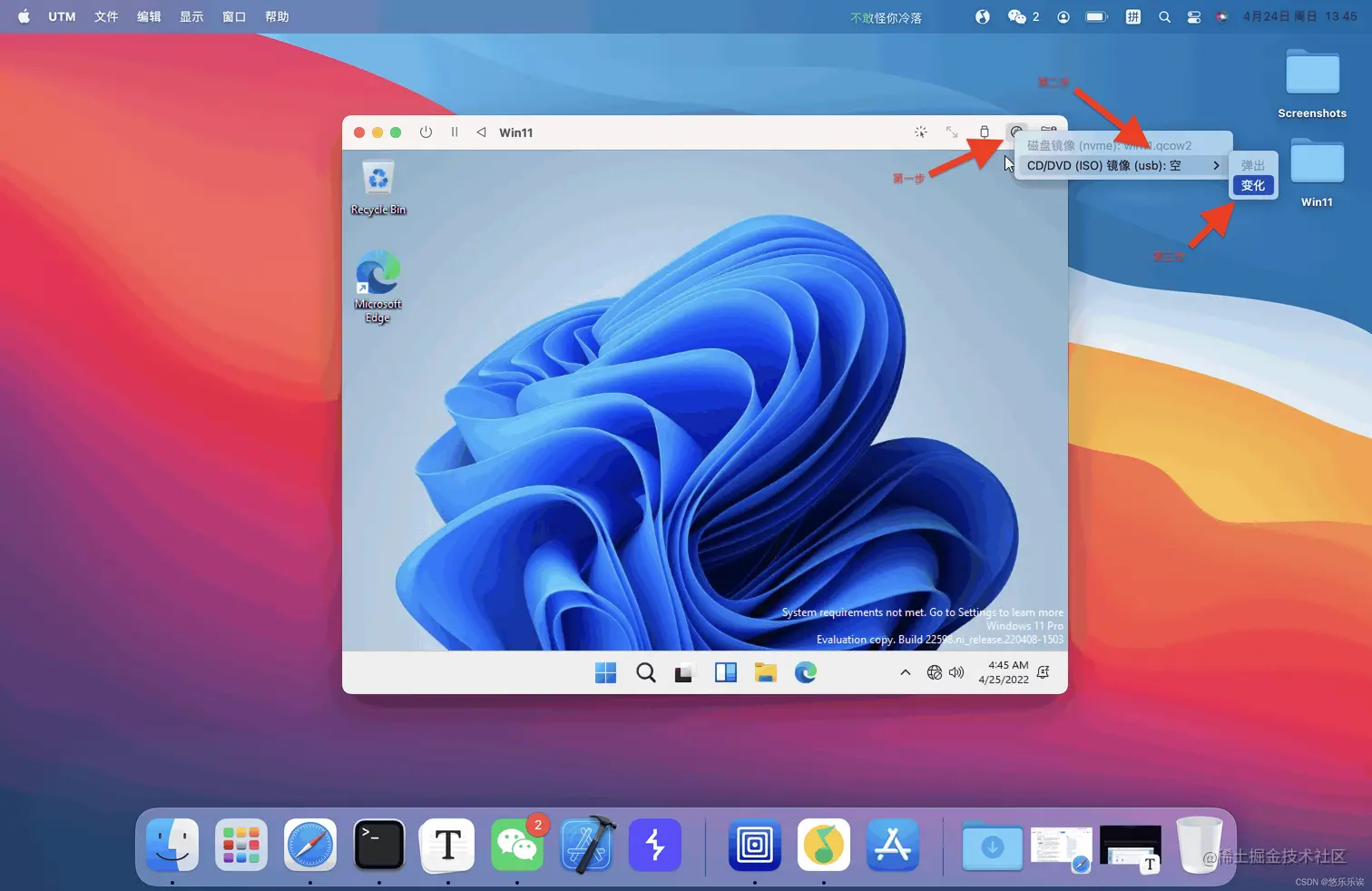Open the 窗口 menu
1372x891 pixels.
[234, 16]
